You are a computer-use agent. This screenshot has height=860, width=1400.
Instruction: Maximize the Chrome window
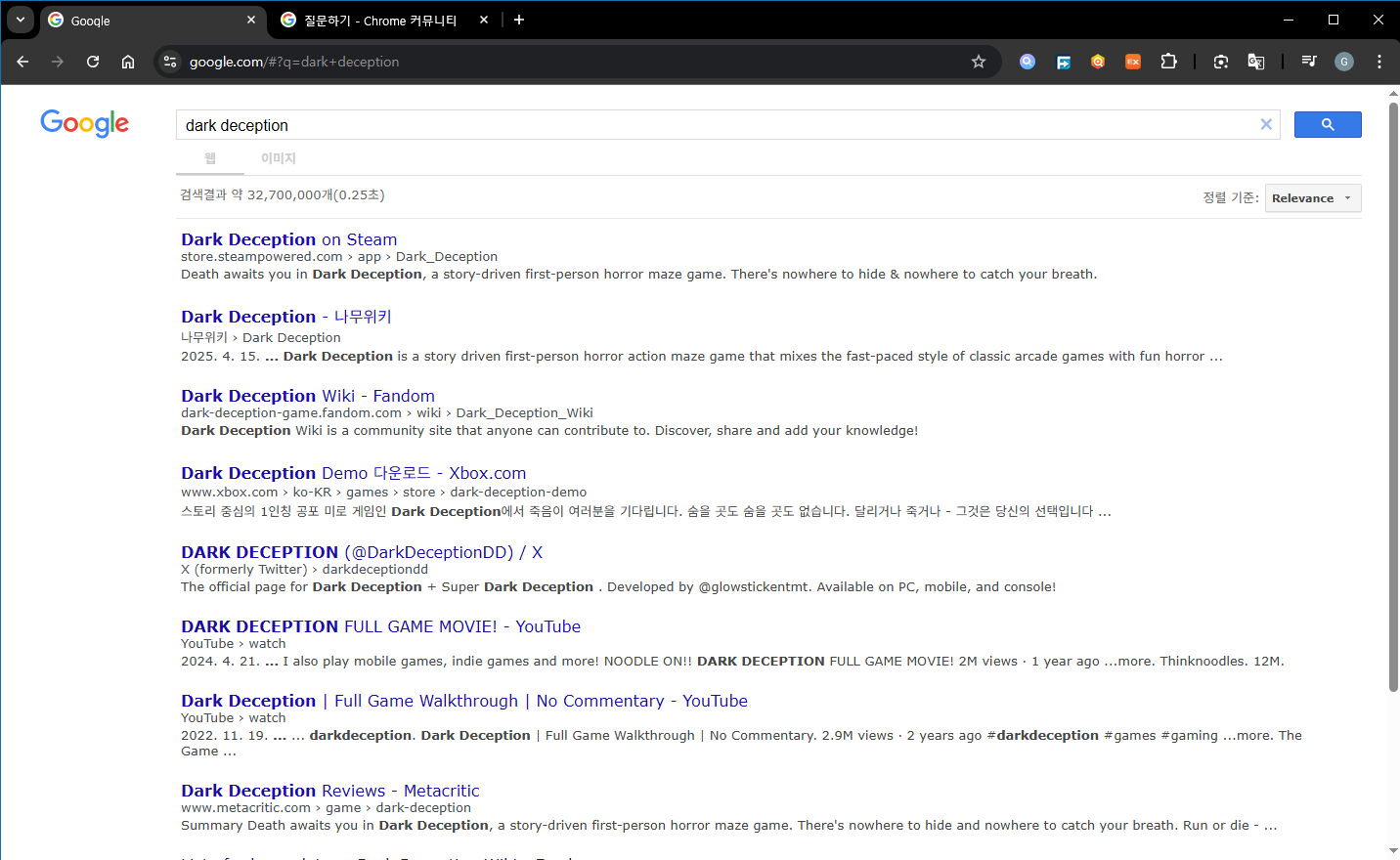(1334, 20)
